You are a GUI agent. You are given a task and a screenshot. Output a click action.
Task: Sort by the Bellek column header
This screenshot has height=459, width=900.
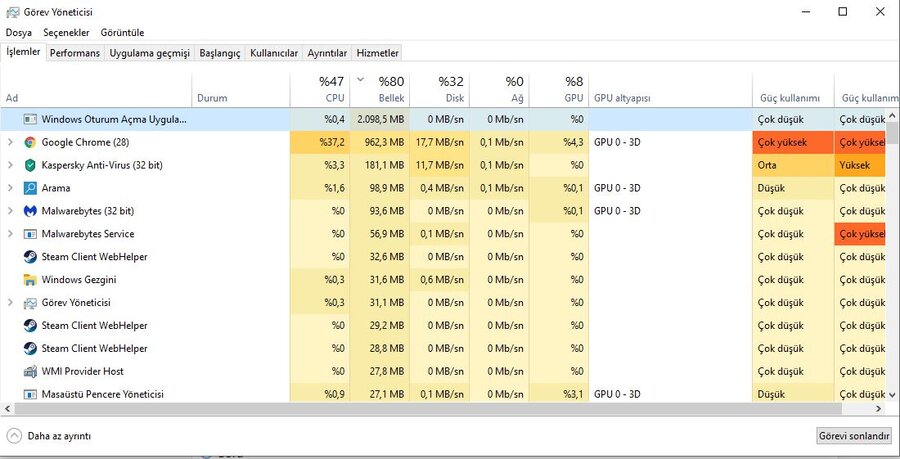point(380,90)
